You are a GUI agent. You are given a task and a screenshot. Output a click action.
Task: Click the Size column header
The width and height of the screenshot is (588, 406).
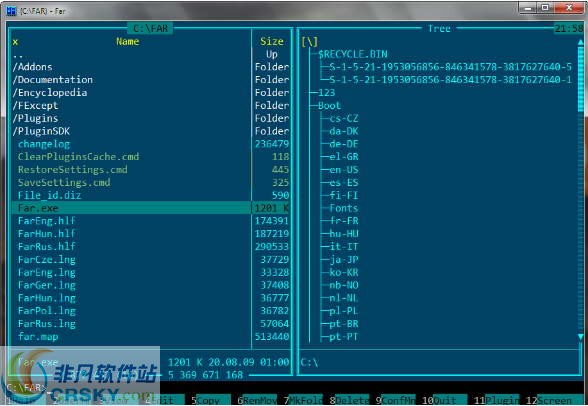click(272, 42)
